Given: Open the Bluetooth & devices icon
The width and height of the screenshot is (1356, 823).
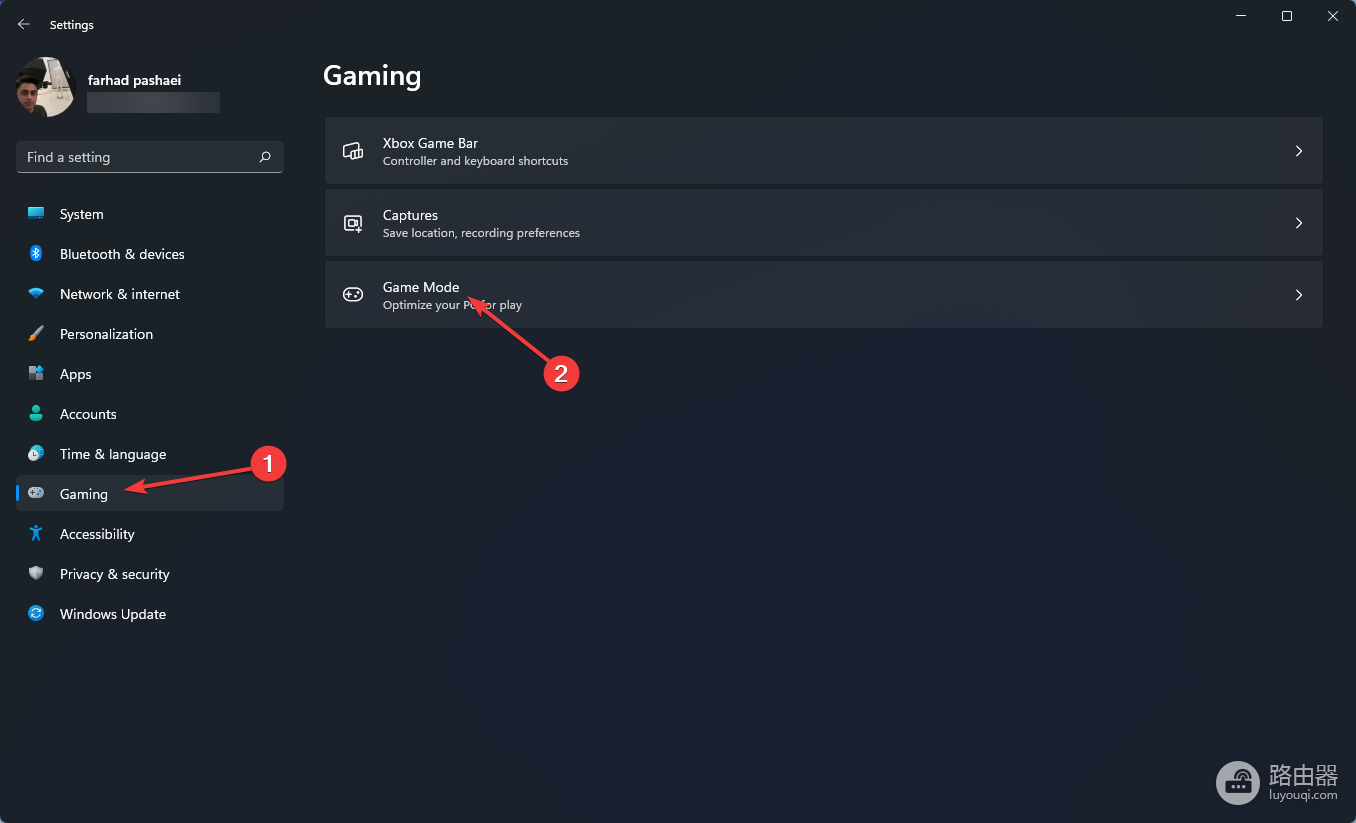Looking at the screenshot, I should coord(36,254).
